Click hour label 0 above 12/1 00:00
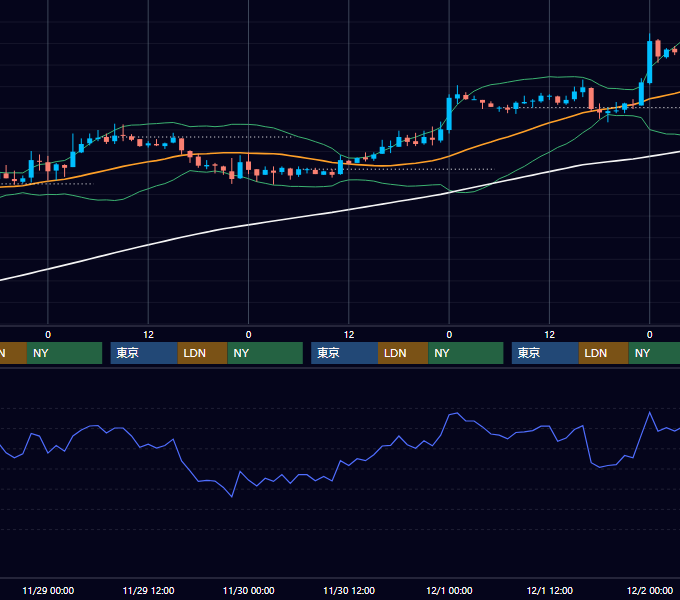 pyautogui.click(x=449, y=335)
